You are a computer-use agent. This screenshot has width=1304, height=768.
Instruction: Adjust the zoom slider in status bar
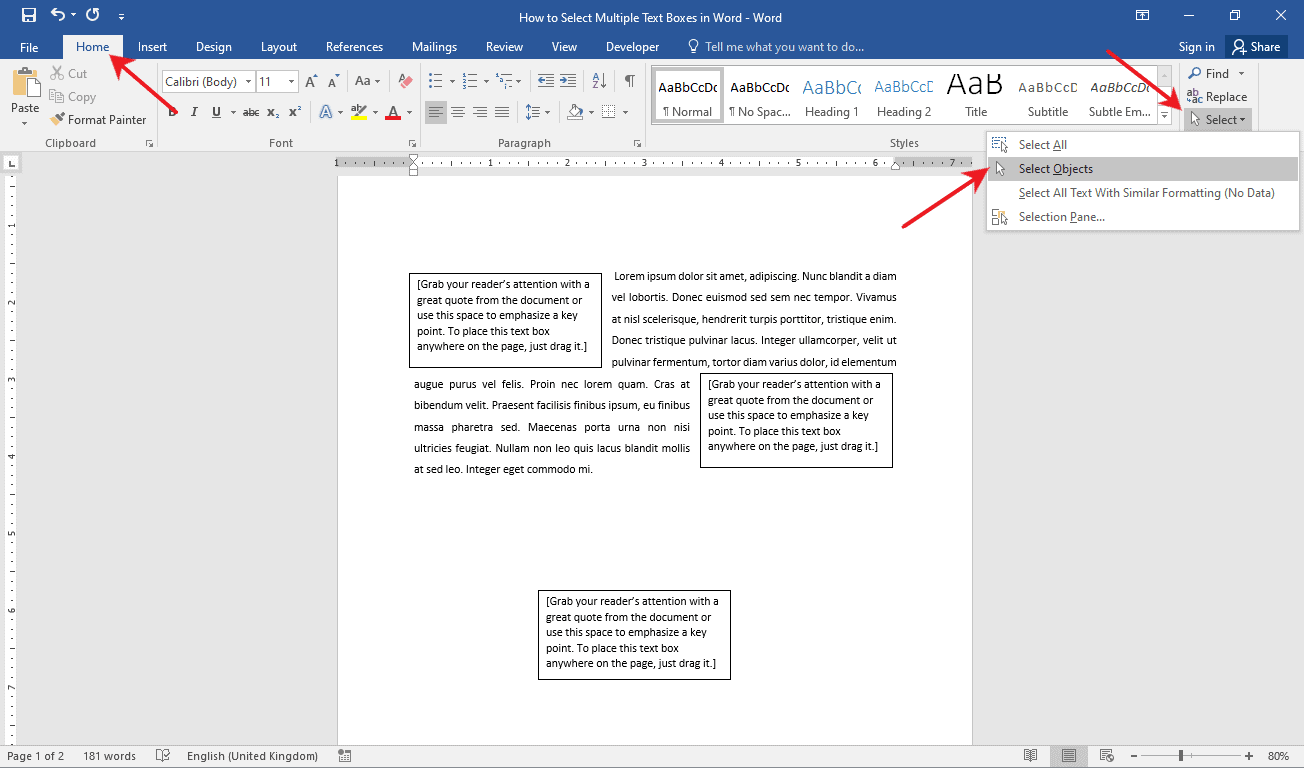1181,756
